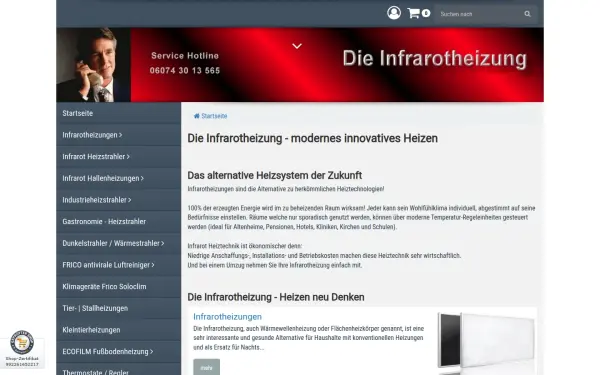600x375 pixels.
Task: Click the 'mehr' button
Action: pyautogui.click(x=206, y=367)
